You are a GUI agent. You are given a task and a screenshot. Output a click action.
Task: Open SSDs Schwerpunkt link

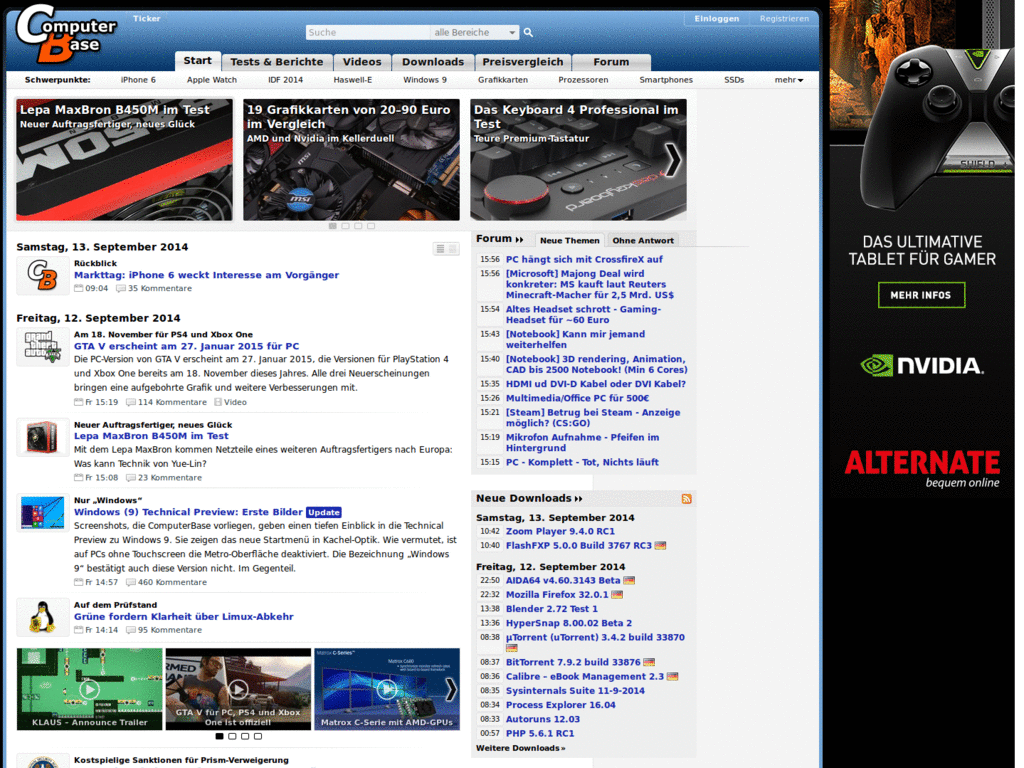pyautogui.click(x=734, y=80)
